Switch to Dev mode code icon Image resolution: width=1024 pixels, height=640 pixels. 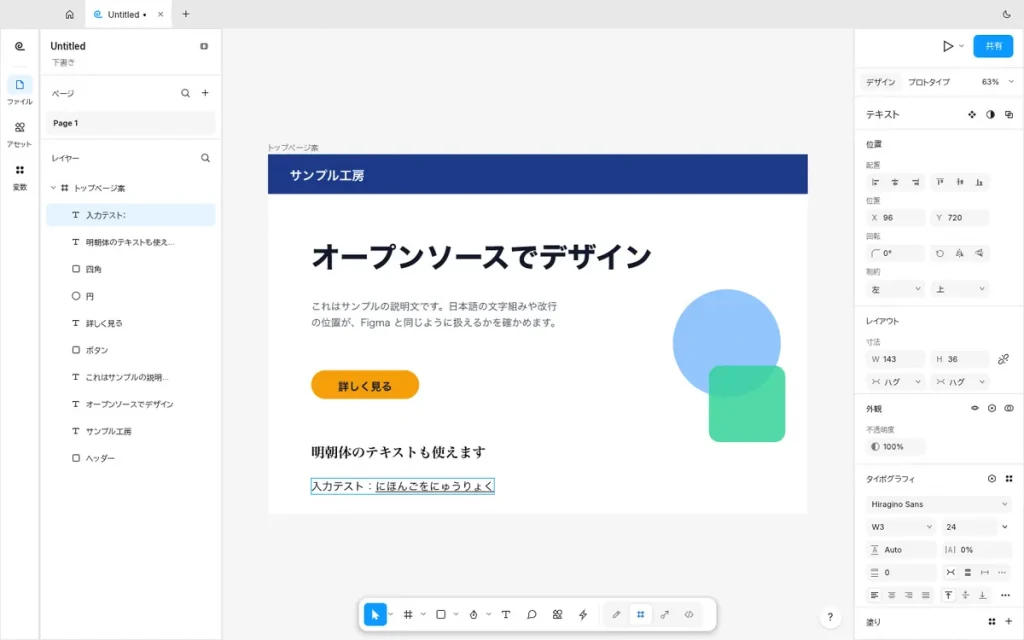click(689, 615)
